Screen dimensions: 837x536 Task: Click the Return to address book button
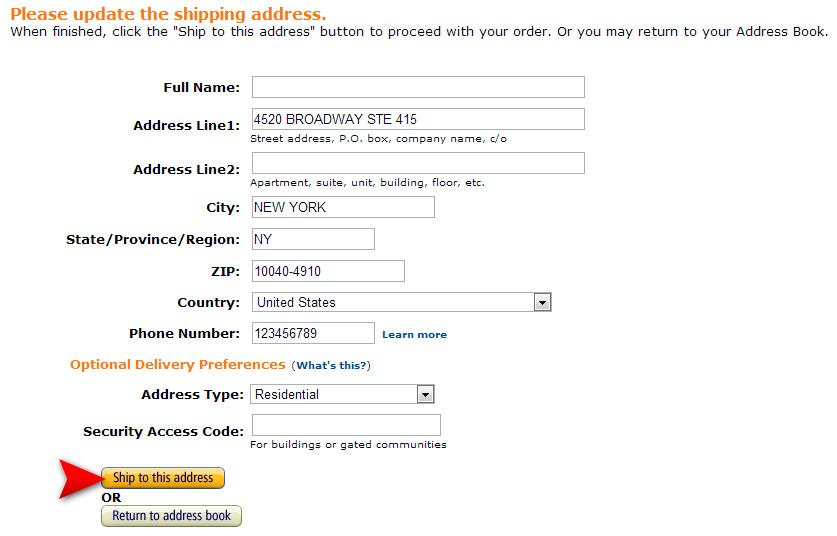click(x=171, y=516)
